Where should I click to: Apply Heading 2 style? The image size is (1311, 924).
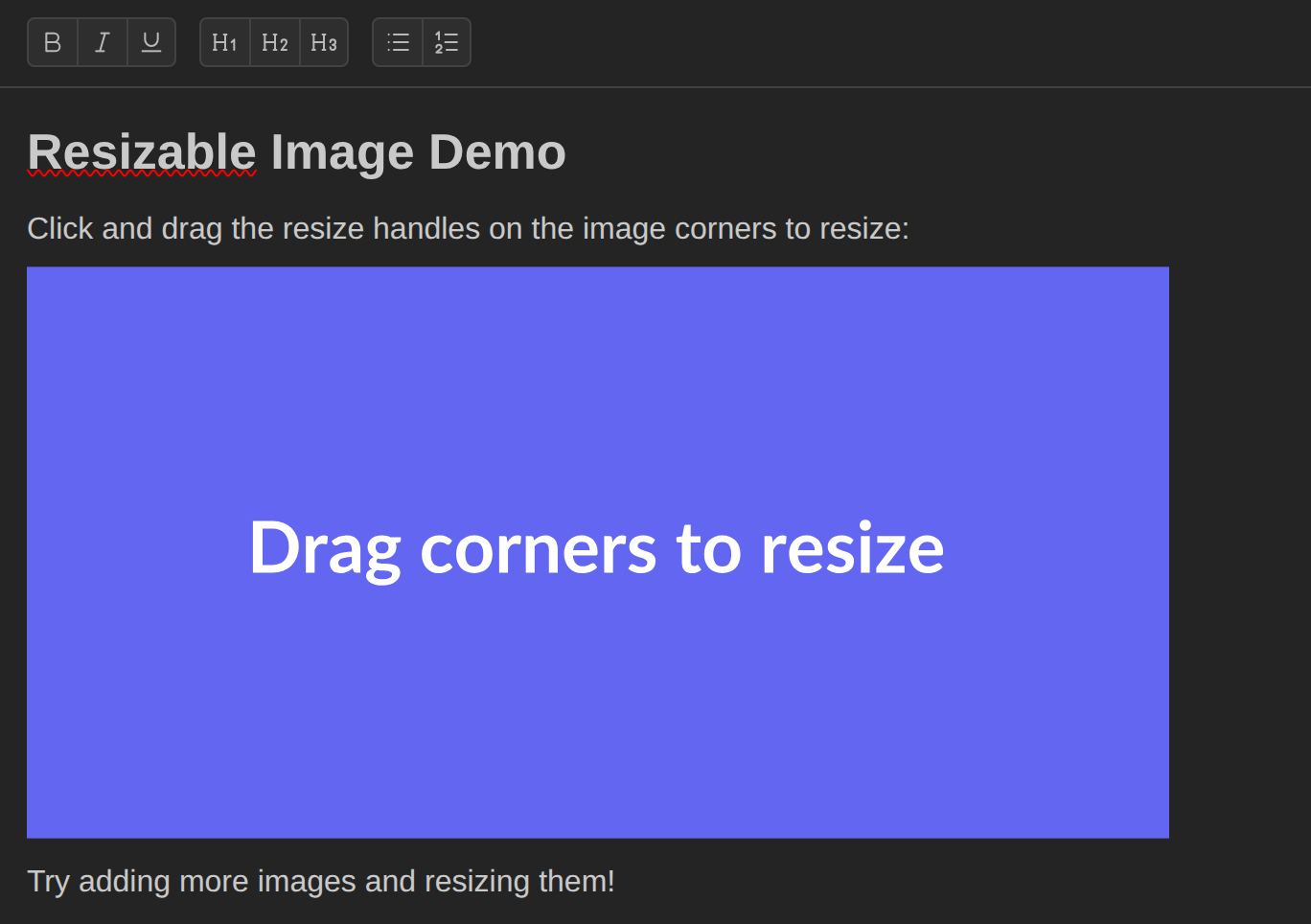(x=274, y=42)
